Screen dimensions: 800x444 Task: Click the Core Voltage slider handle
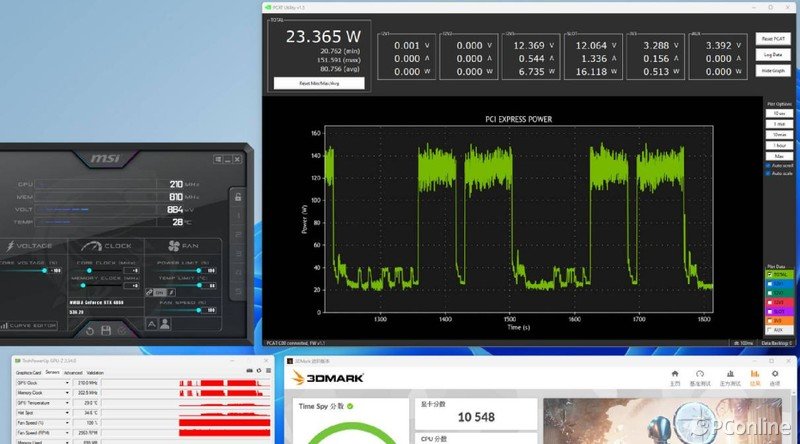coord(44,270)
